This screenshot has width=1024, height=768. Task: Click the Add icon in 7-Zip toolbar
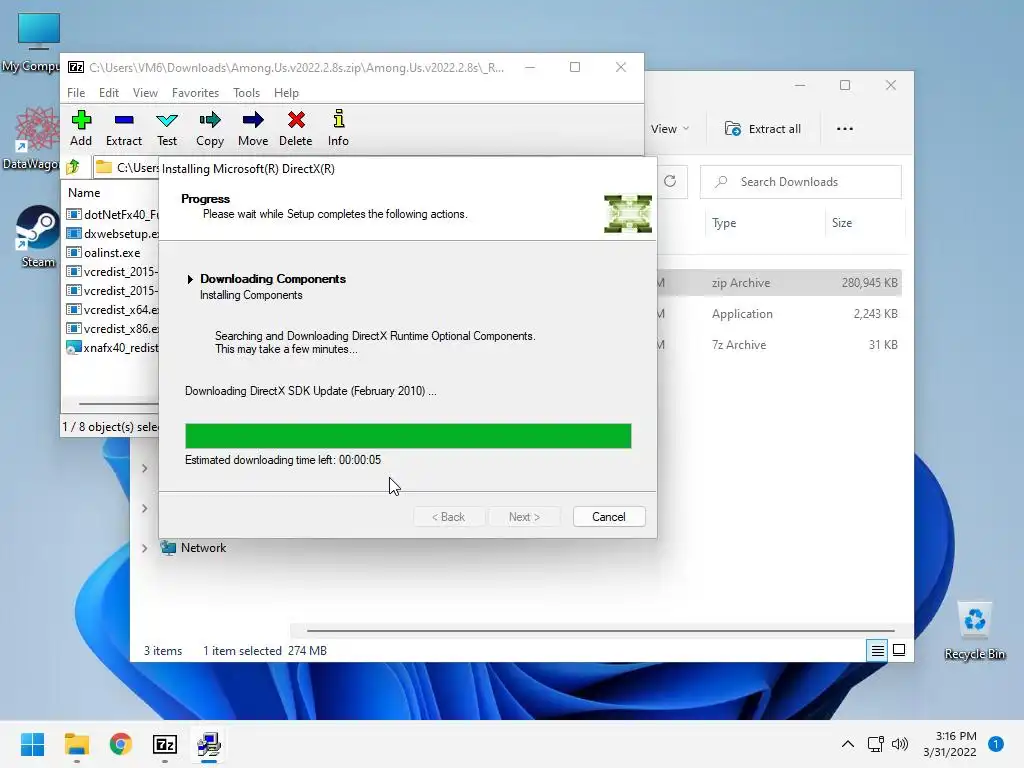pyautogui.click(x=81, y=128)
